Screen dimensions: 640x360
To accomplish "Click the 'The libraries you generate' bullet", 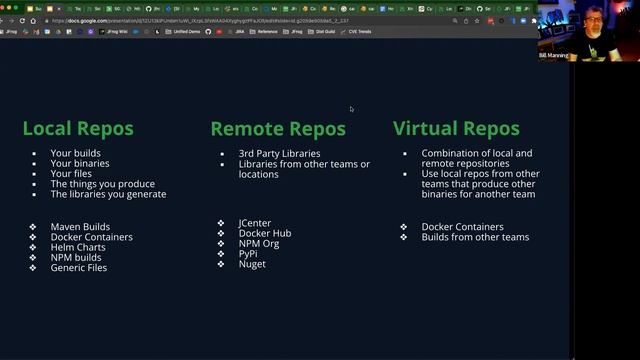I will tap(109, 194).
